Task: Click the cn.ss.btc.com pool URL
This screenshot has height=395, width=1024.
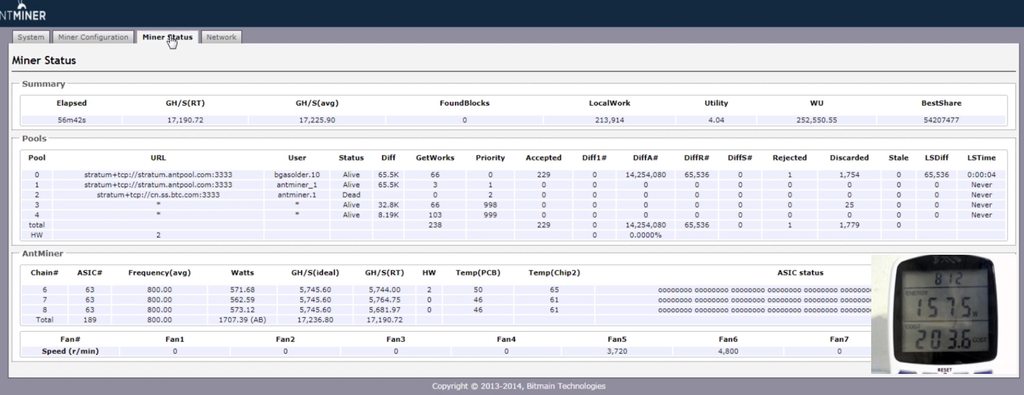Action: click(158, 195)
